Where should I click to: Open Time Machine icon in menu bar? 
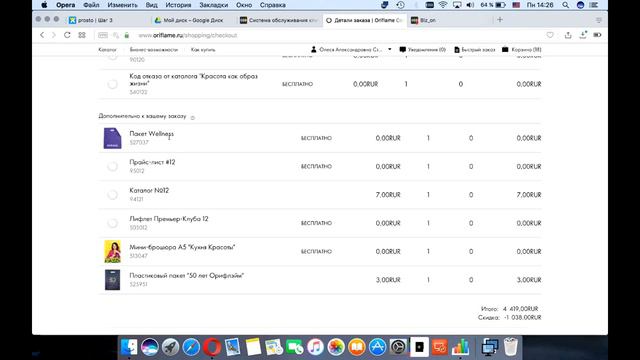point(400,5)
